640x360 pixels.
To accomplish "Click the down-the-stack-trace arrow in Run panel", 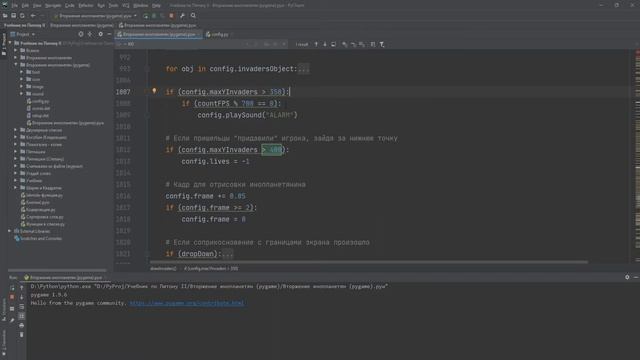I will pos(22,297).
